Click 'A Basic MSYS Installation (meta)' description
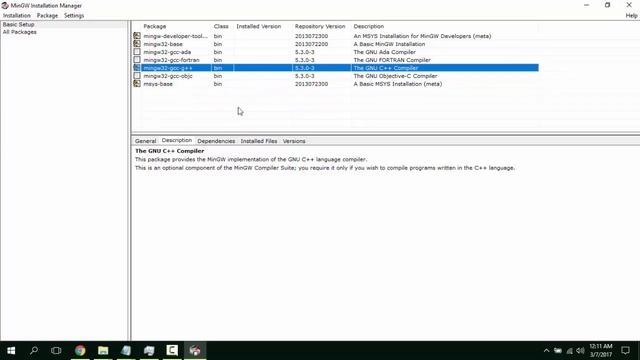The width and height of the screenshot is (640, 360). click(x=398, y=84)
